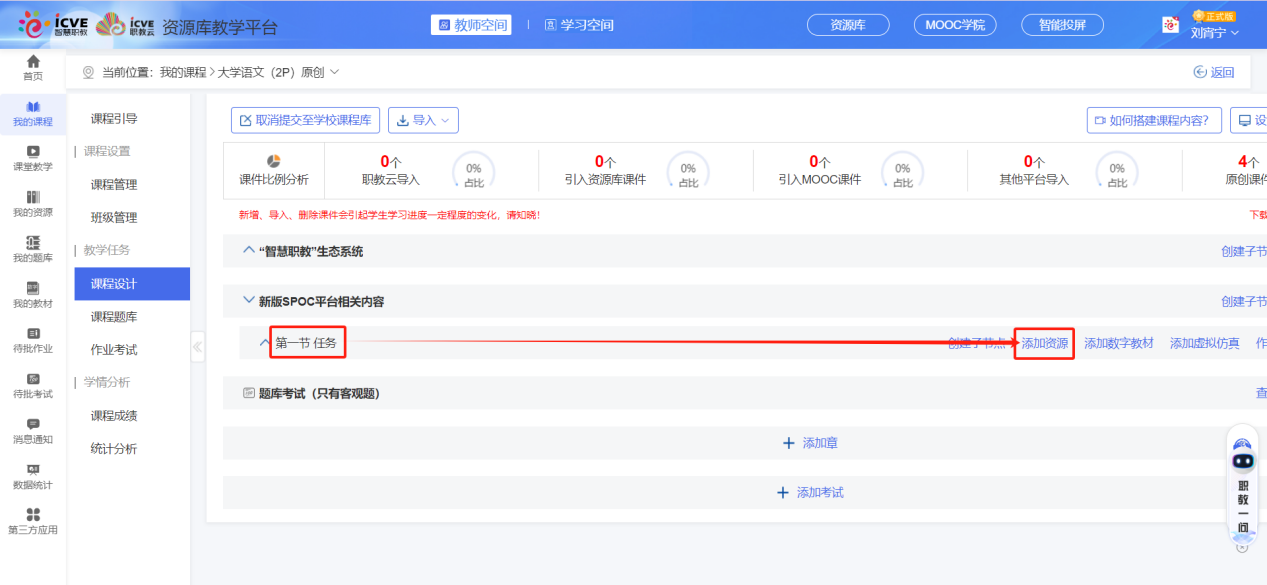Click 待批作业 pending homework icon
This screenshot has height=585, width=1267.
point(33,334)
